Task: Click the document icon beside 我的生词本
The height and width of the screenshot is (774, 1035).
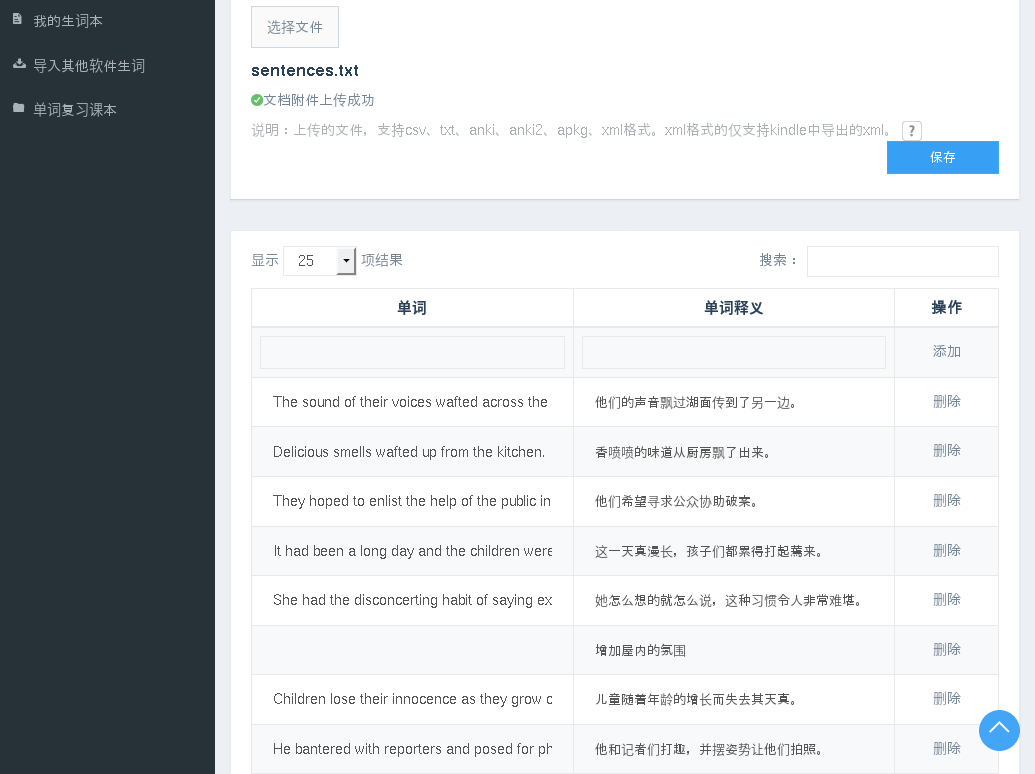Action: pyautogui.click(x=17, y=19)
